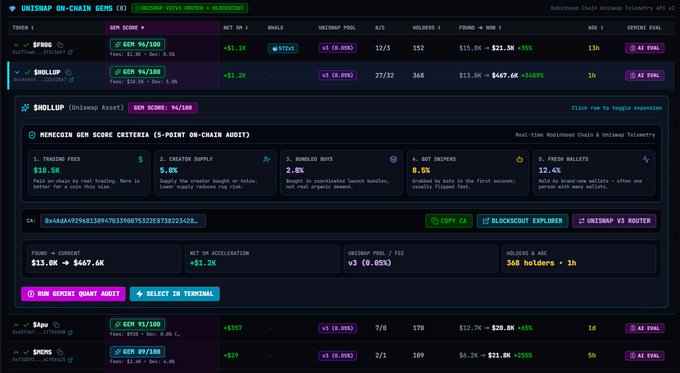Click the Net SM Acceleration value +$1.2K
The height and width of the screenshot is (373, 680).
click(x=203, y=263)
